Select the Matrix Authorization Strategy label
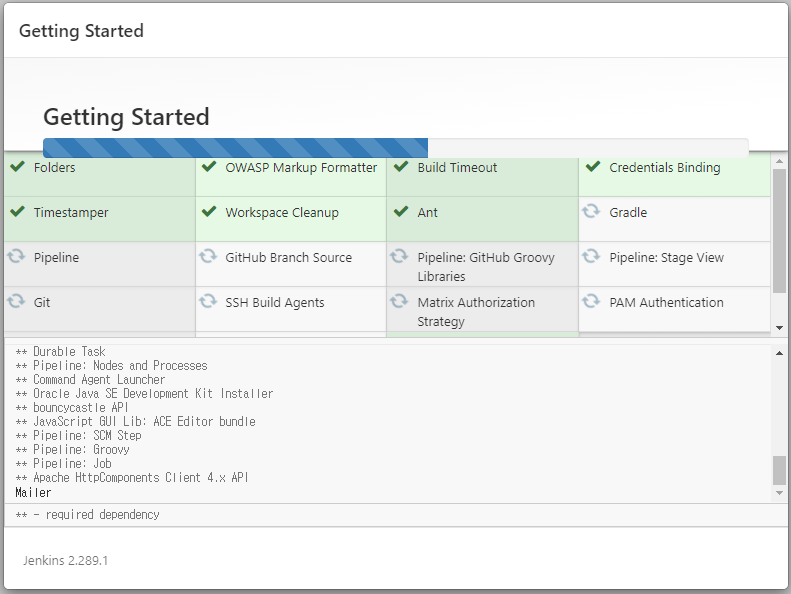The height and width of the screenshot is (594, 791). (x=476, y=312)
